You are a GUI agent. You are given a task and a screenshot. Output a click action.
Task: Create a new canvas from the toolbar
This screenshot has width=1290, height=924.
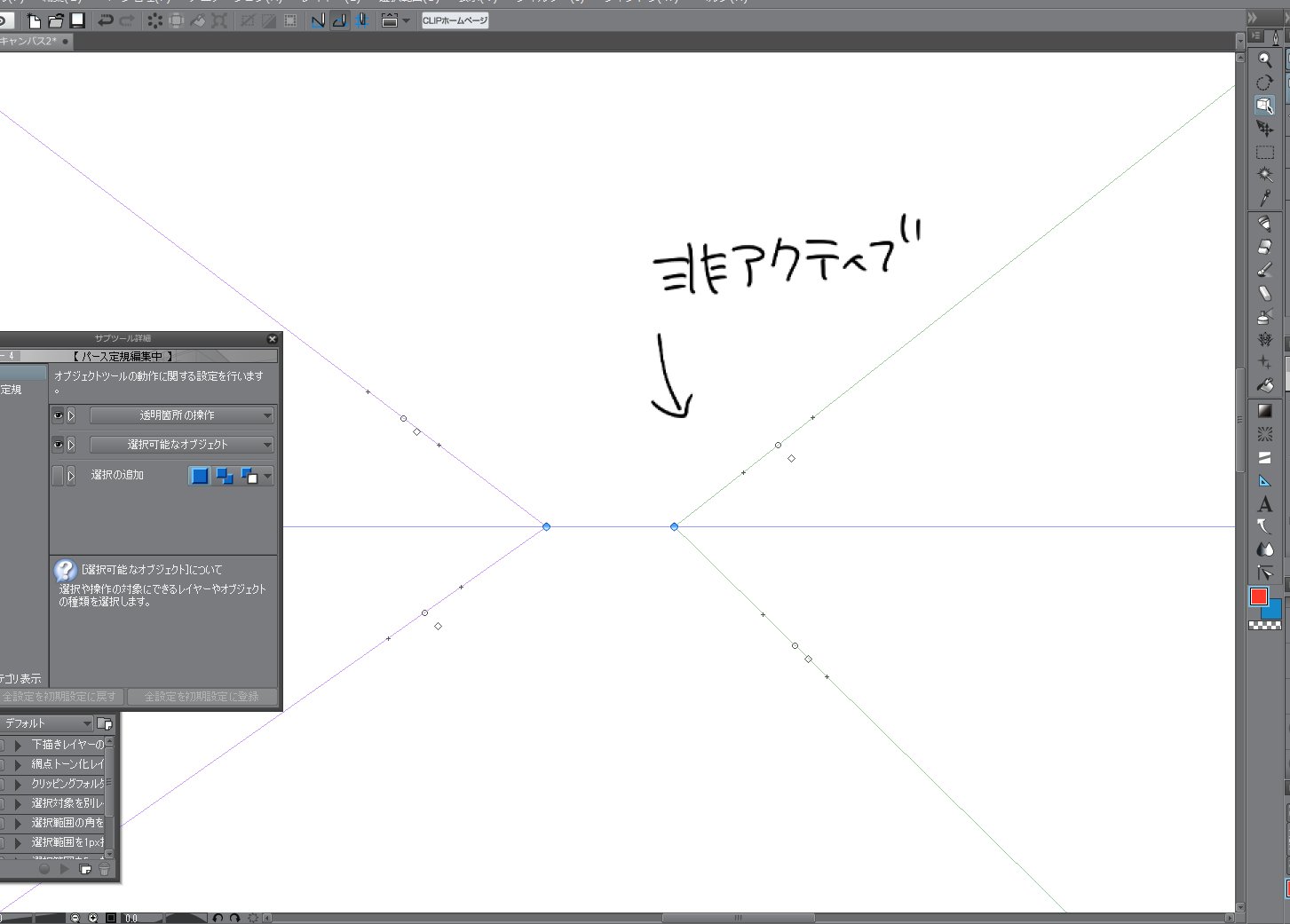[x=34, y=20]
